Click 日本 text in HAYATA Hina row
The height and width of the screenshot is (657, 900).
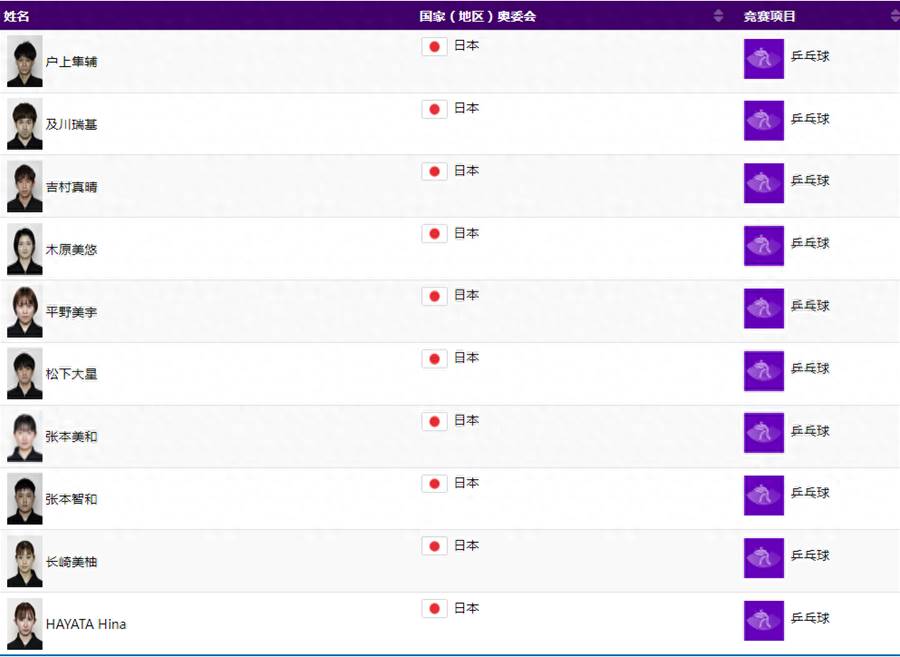click(466, 608)
